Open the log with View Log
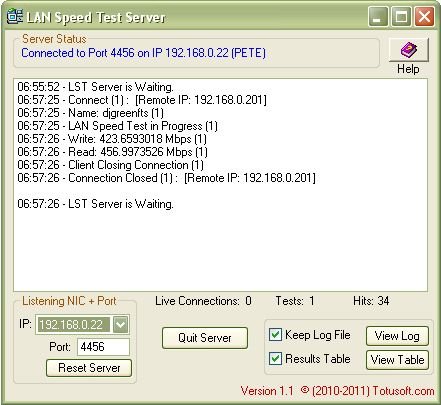 tap(397, 336)
